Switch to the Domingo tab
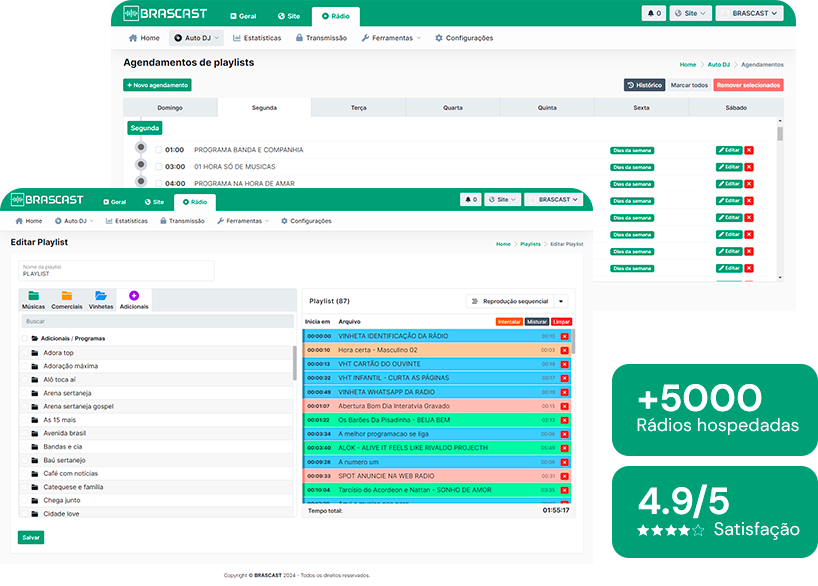This screenshot has width=818, height=586. [x=170, y=107]
